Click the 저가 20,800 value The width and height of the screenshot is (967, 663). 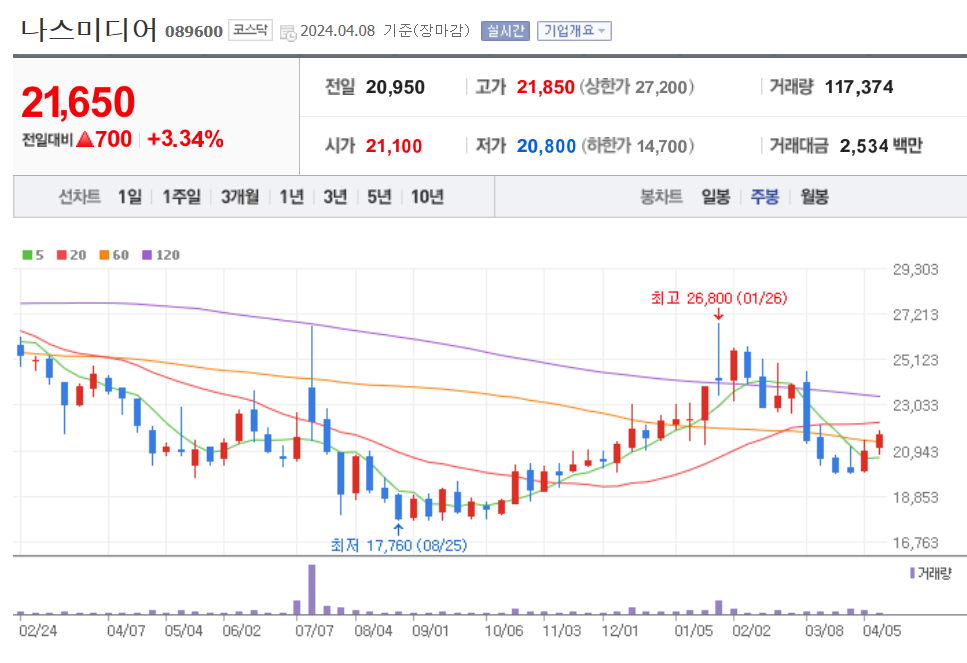(546, 146)
